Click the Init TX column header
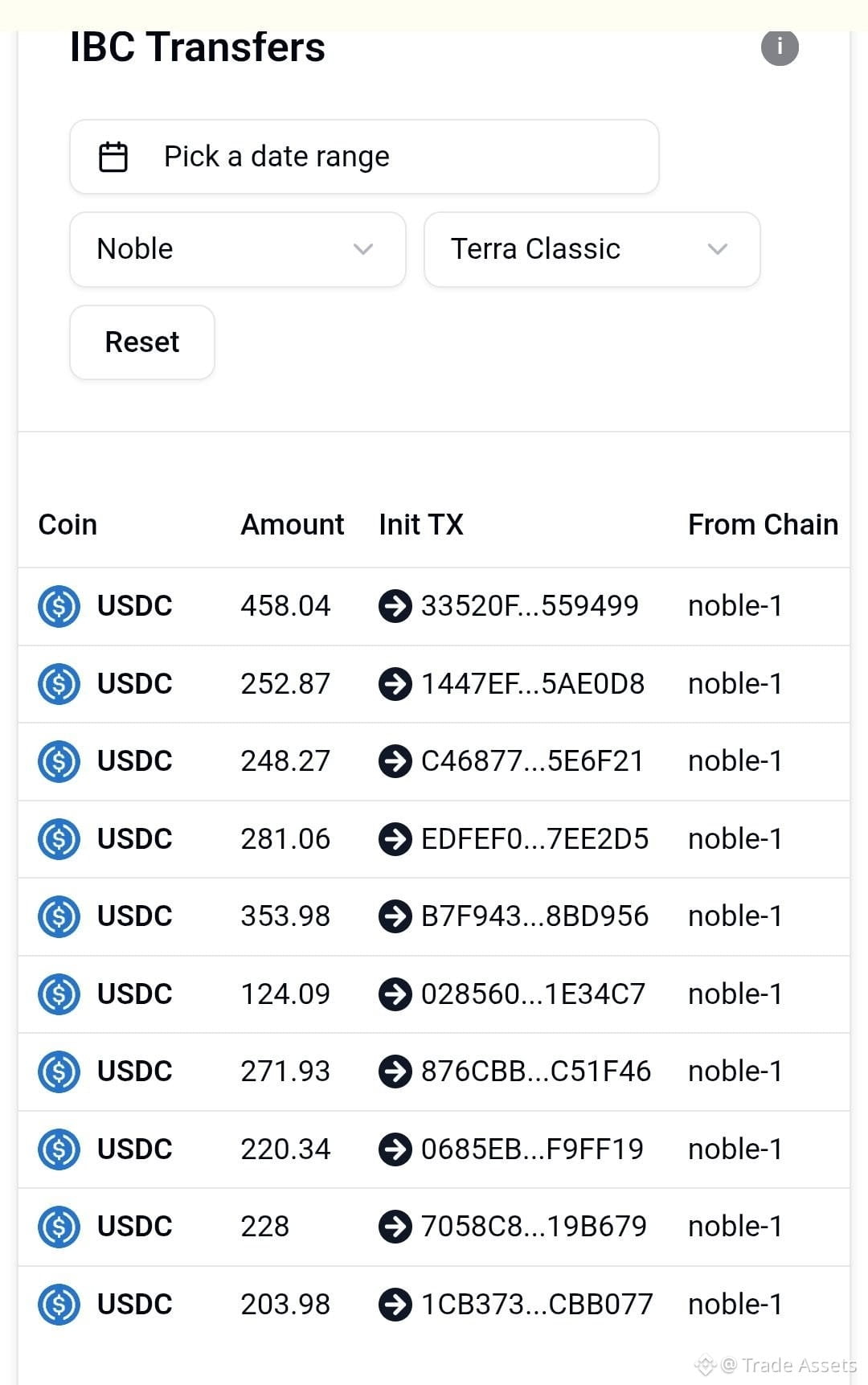The image size is (868, 1385). [x=421, y=525]
